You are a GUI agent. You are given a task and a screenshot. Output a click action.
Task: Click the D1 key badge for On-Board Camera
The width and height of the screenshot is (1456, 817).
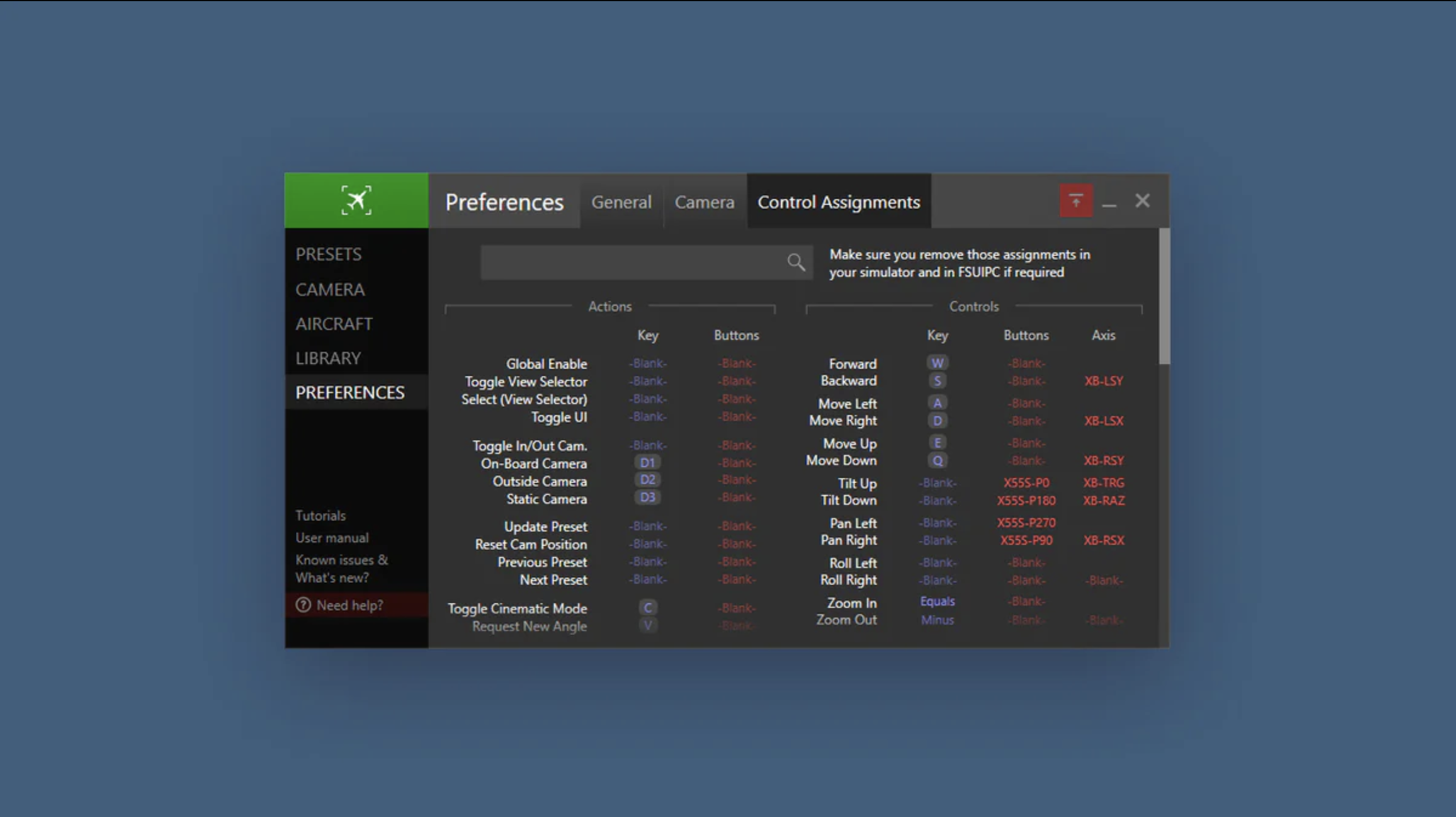[x=647, y=462]
